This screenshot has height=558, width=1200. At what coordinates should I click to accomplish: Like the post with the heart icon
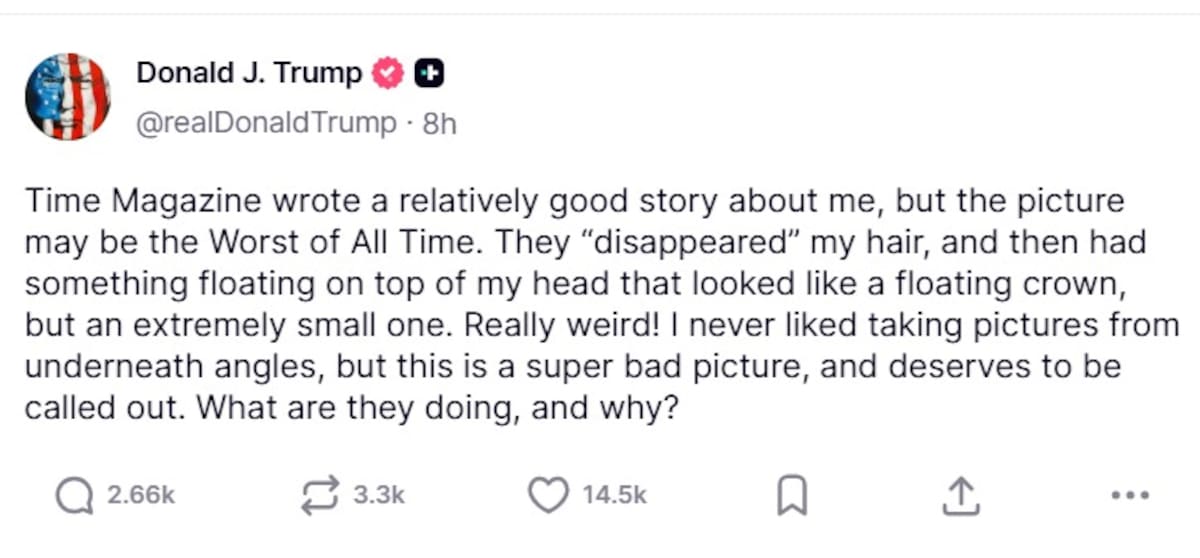547,495
